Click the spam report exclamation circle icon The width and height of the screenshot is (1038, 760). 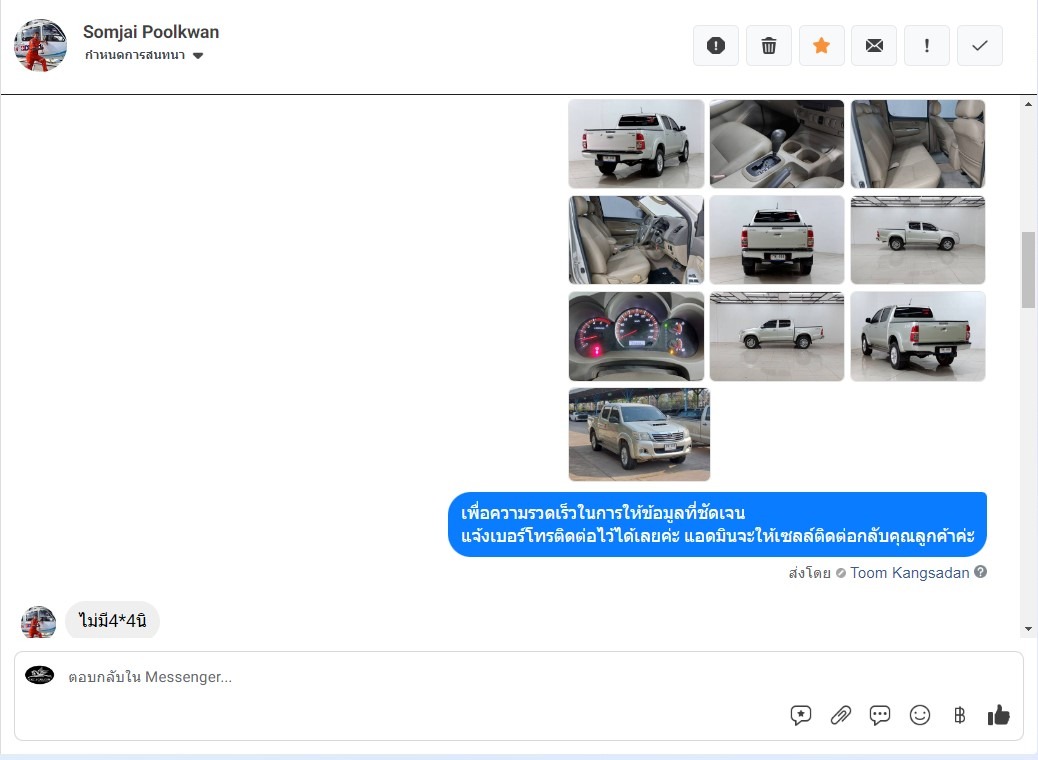pos(716,46)
